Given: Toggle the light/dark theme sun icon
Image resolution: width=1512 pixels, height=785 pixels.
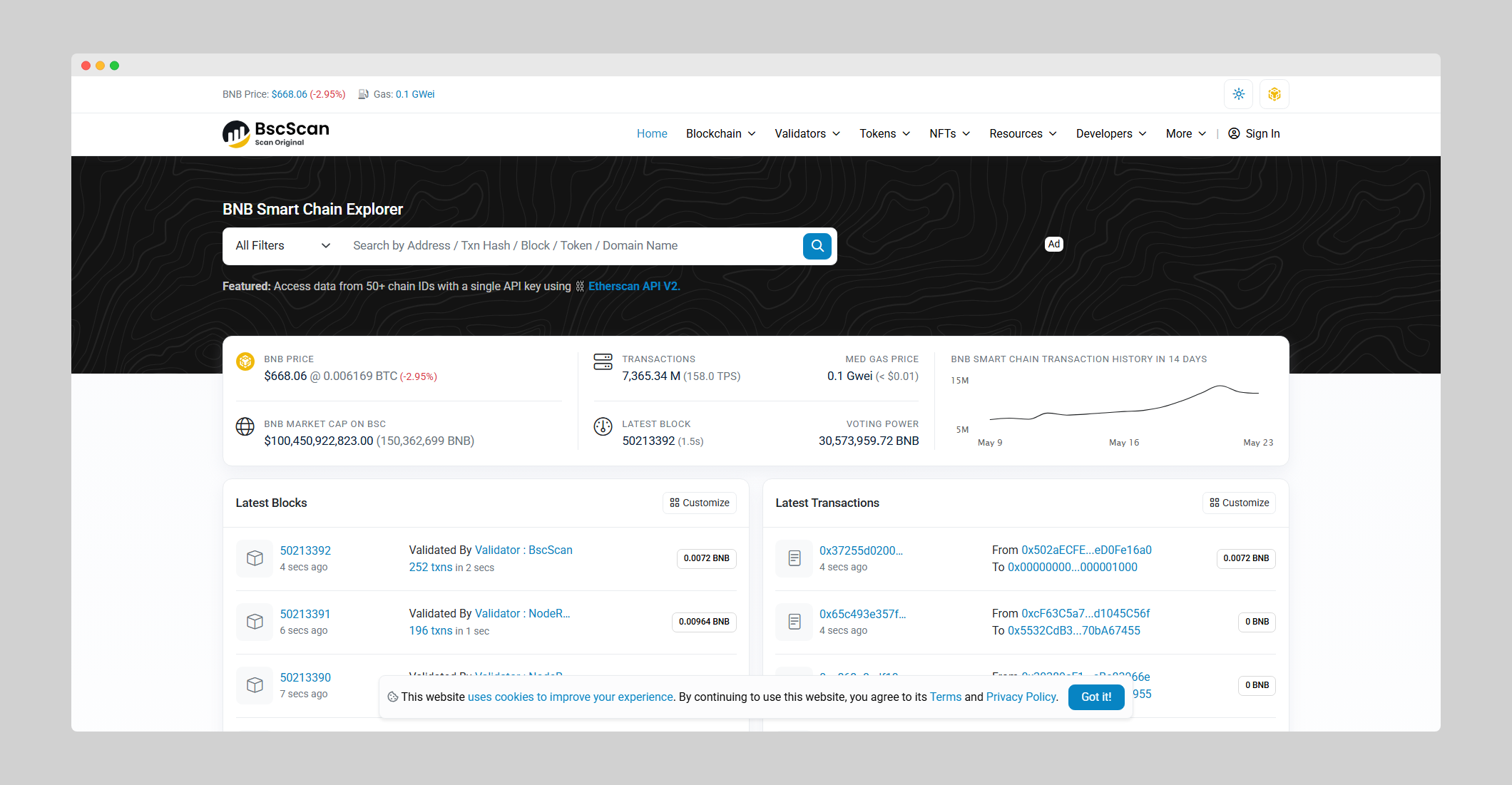Looking at the screenshot, I should [1239, 94].
